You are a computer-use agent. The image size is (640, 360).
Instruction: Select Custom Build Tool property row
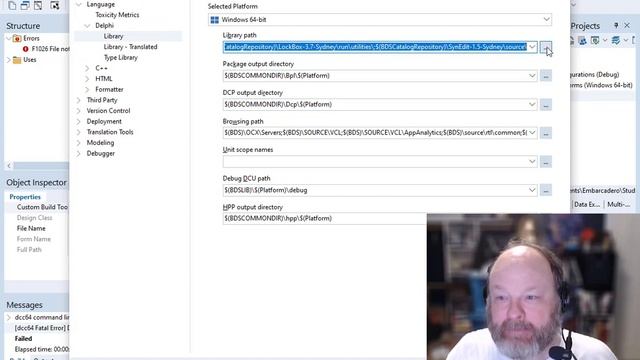point(42,207)
